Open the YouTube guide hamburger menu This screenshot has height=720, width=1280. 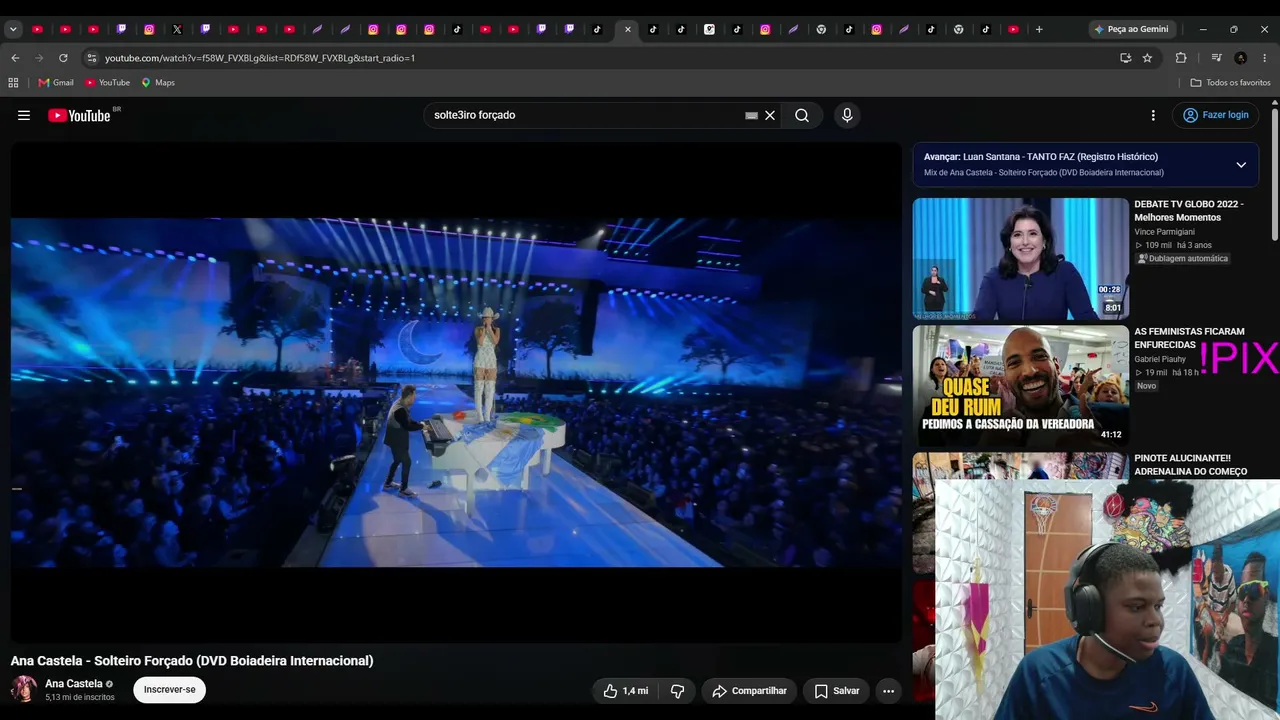(x=24, y=115)
